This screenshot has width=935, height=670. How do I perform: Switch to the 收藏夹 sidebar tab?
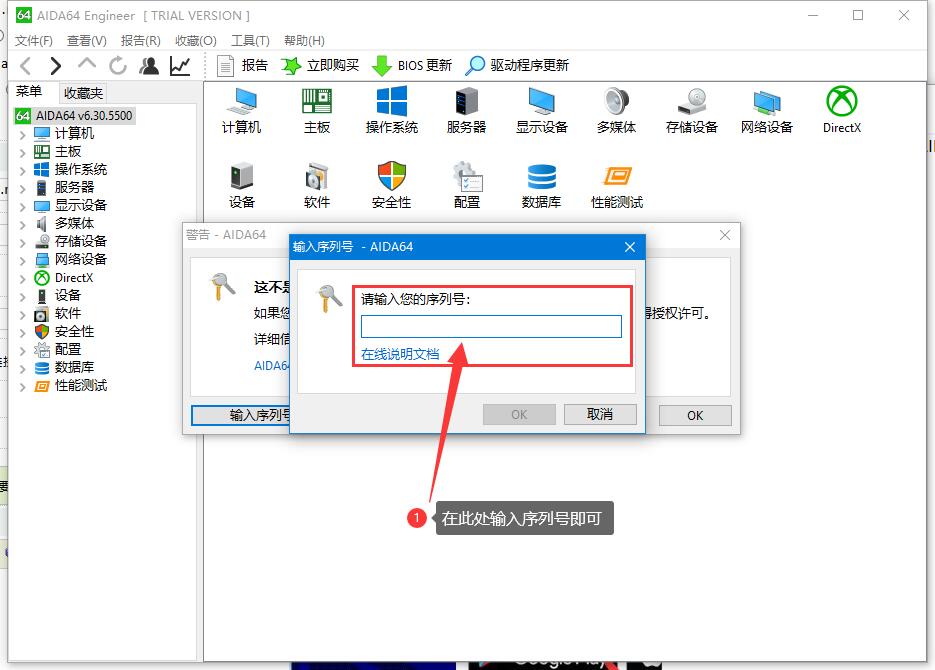(x=83, y=93)
